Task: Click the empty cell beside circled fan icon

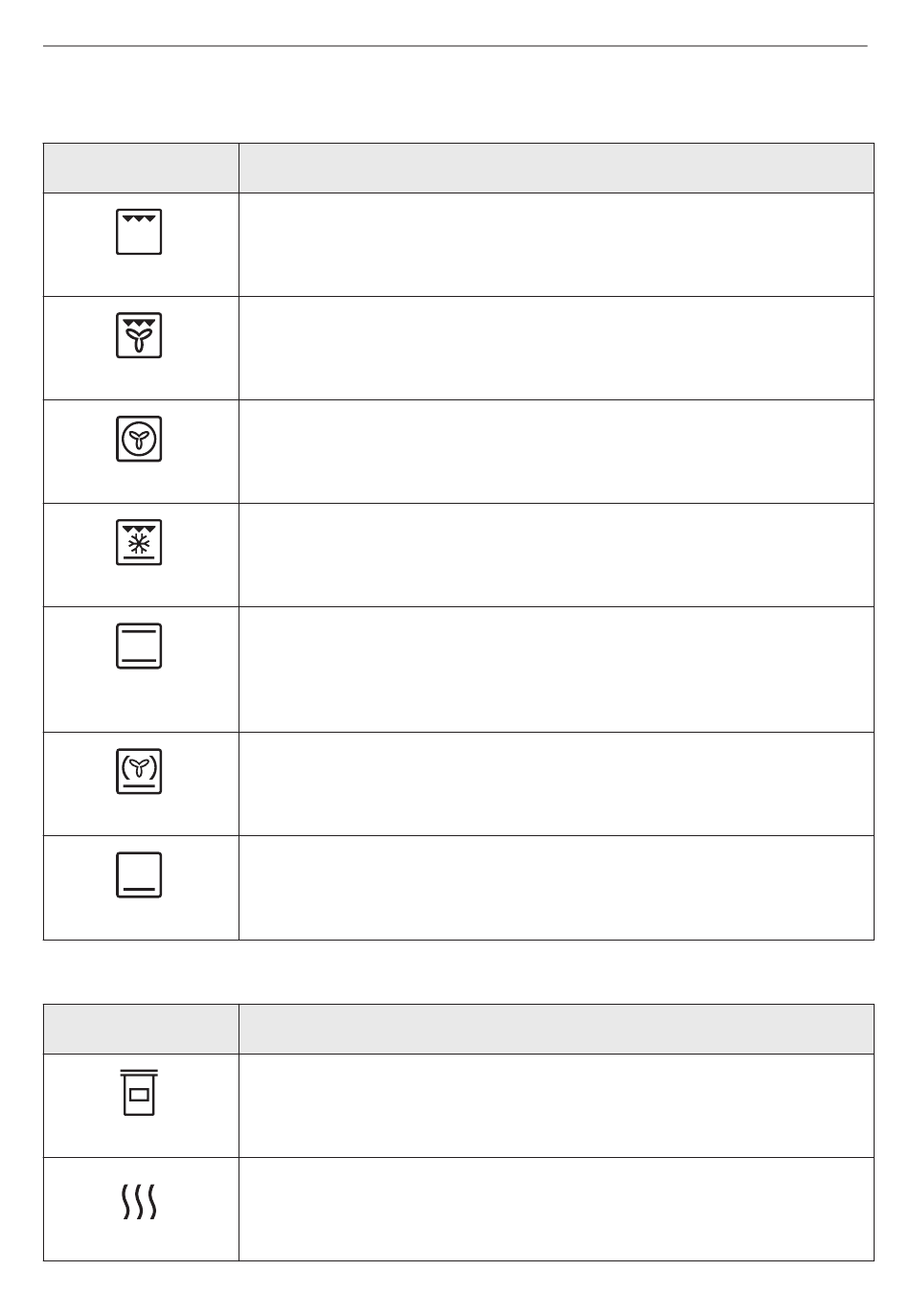Action: pos(557,452)
